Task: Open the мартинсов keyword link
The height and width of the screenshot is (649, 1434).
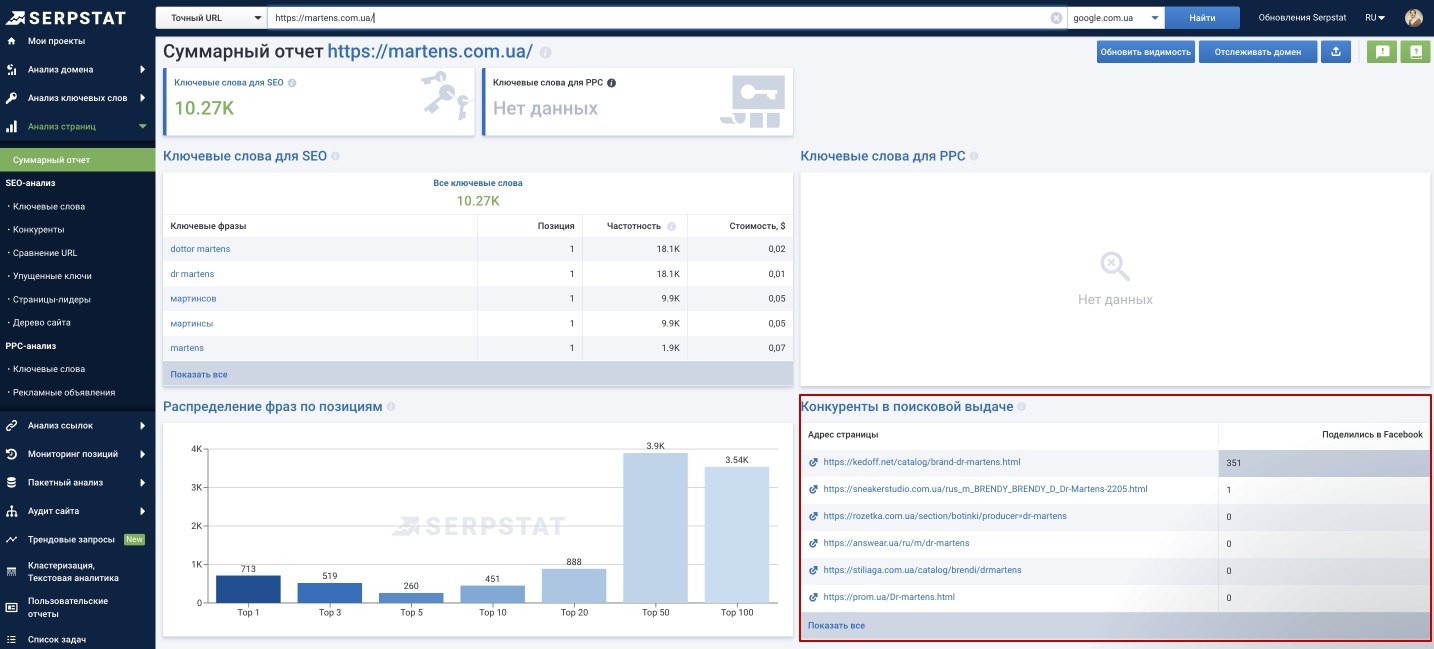Action: [193, 298]
